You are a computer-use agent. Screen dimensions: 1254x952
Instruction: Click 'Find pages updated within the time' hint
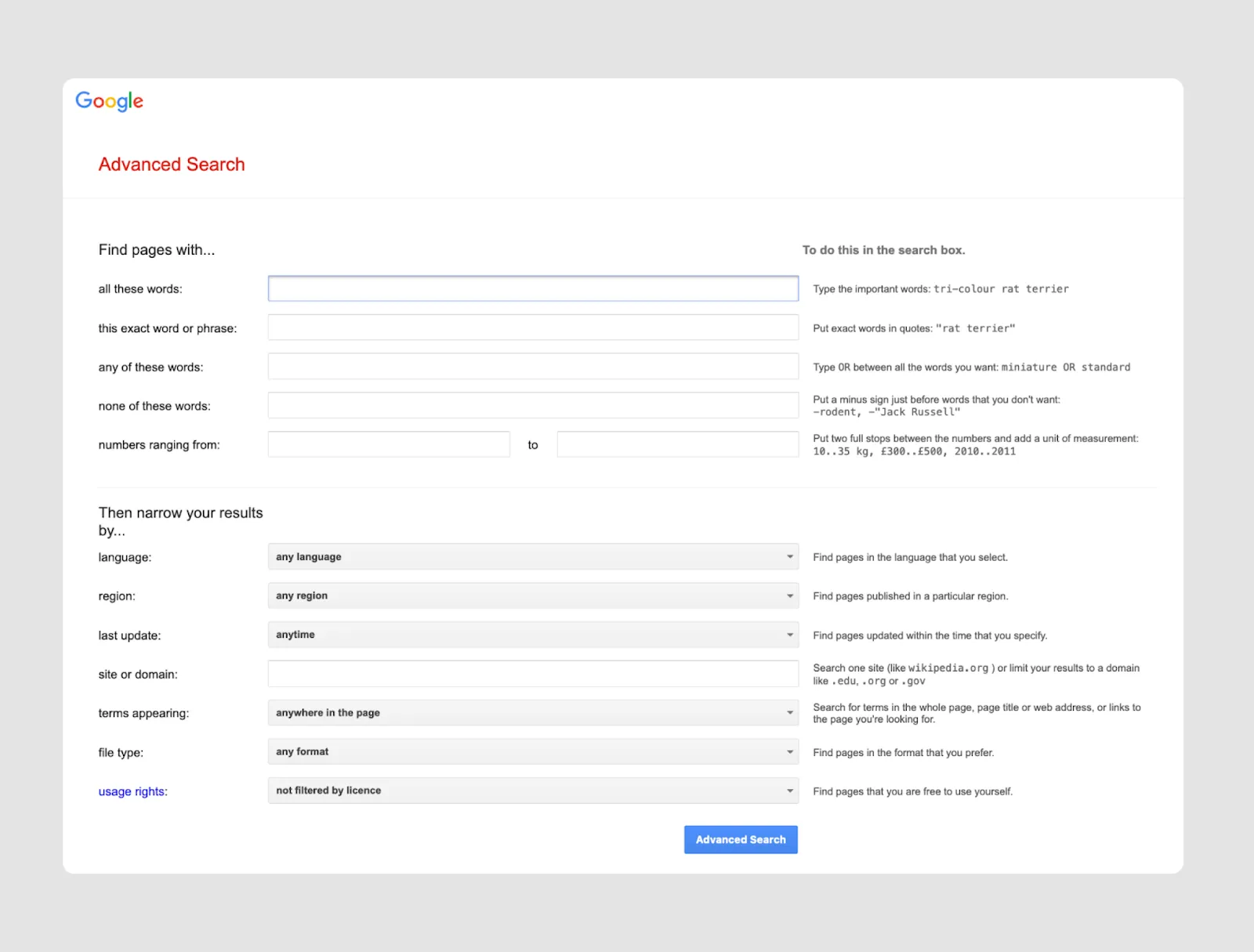click(930, 635)
